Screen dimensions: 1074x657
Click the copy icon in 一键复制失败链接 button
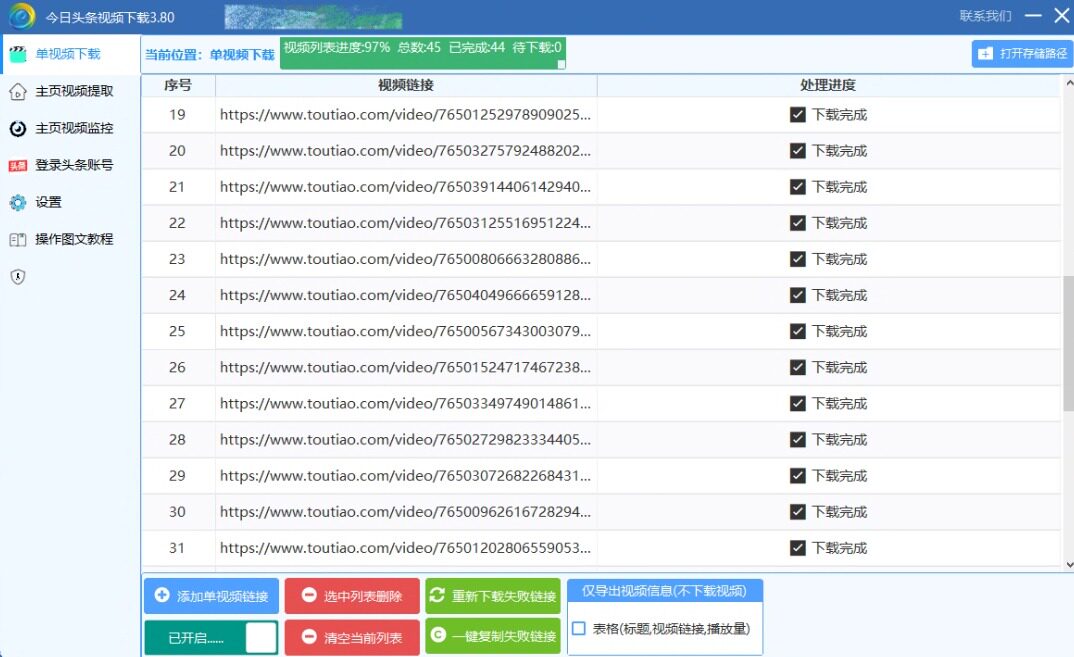click(x=438, y=635)
